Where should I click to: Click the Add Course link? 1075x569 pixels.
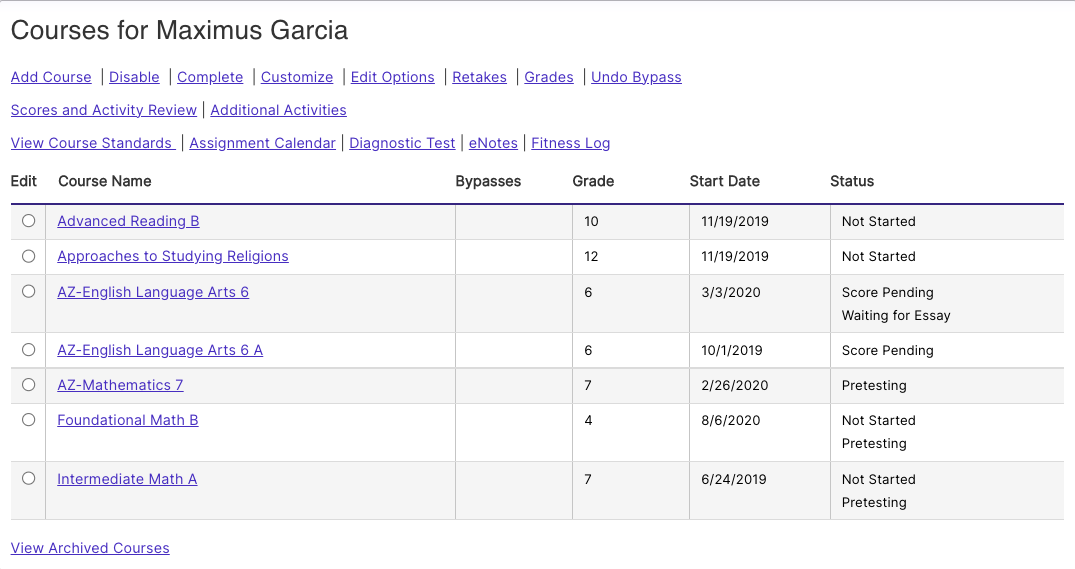coord(51,77)
